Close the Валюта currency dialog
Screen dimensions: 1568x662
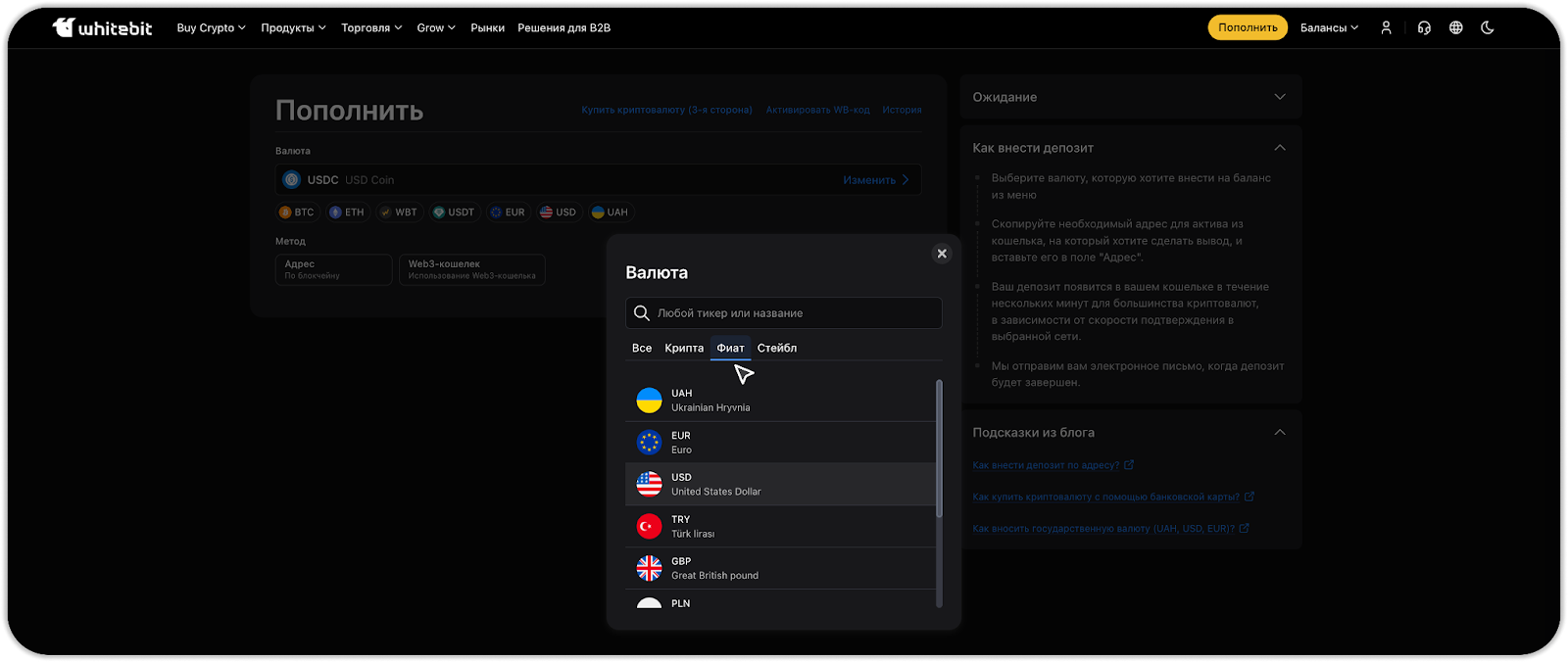tap(942, 254)
